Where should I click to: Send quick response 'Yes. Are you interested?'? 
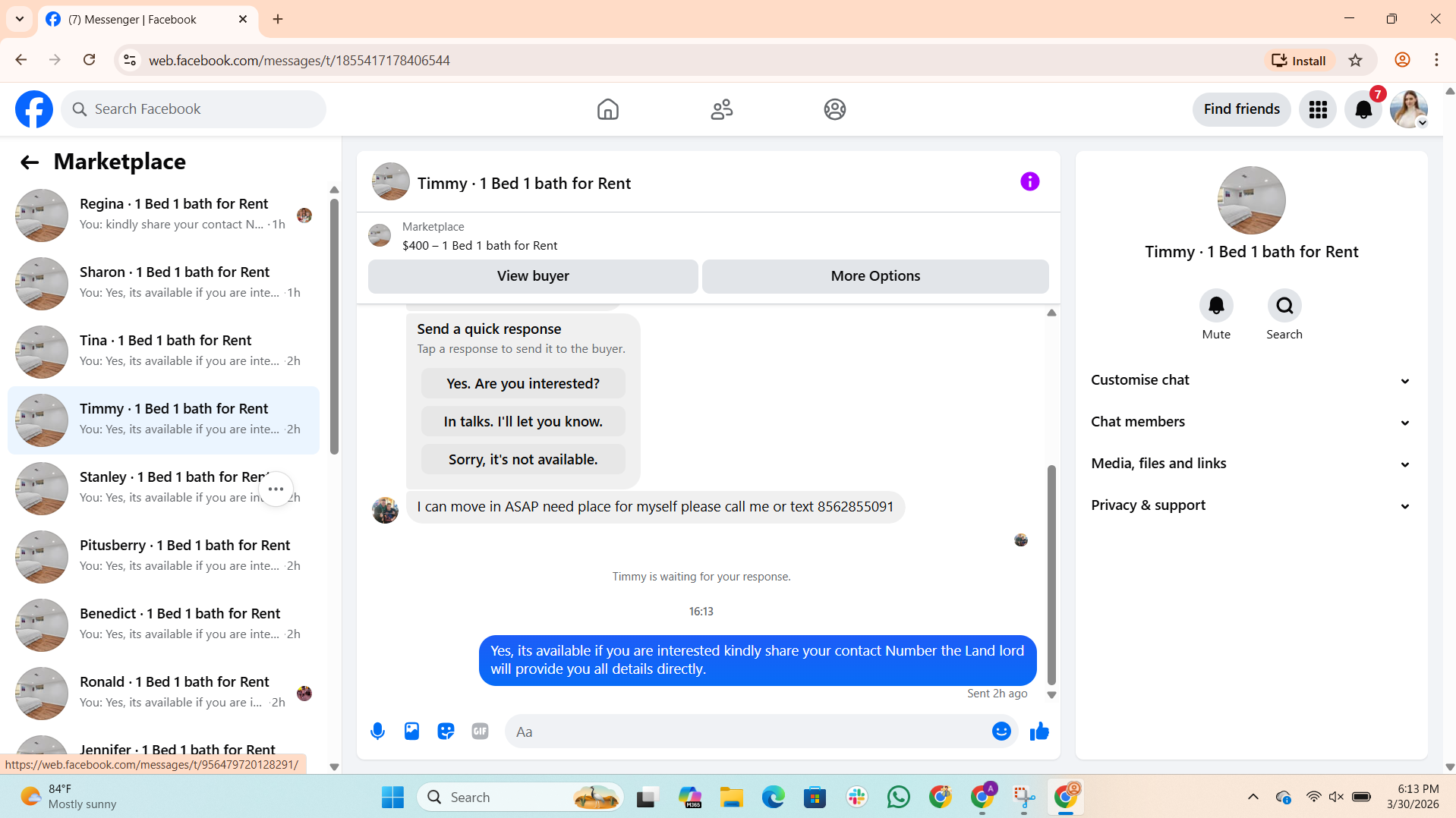[523, 384]
